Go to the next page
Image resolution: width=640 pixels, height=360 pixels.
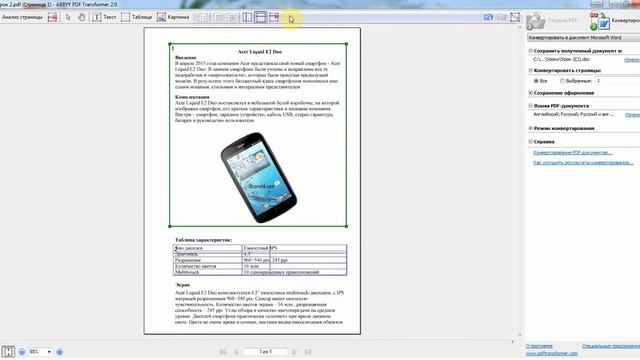tap(295, 352)
